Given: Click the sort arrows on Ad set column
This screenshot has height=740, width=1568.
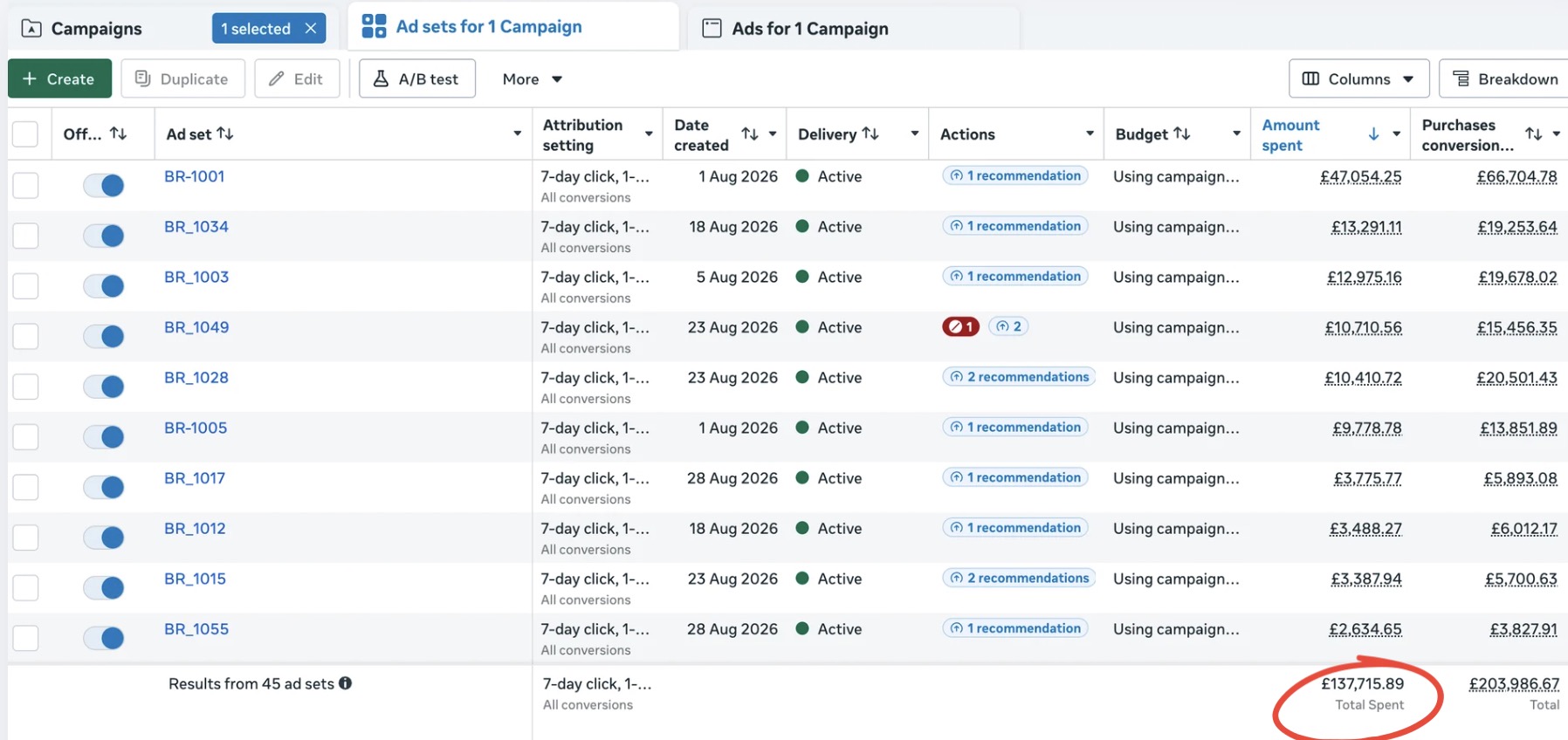Looking at the screenshot, I should 225,134.
